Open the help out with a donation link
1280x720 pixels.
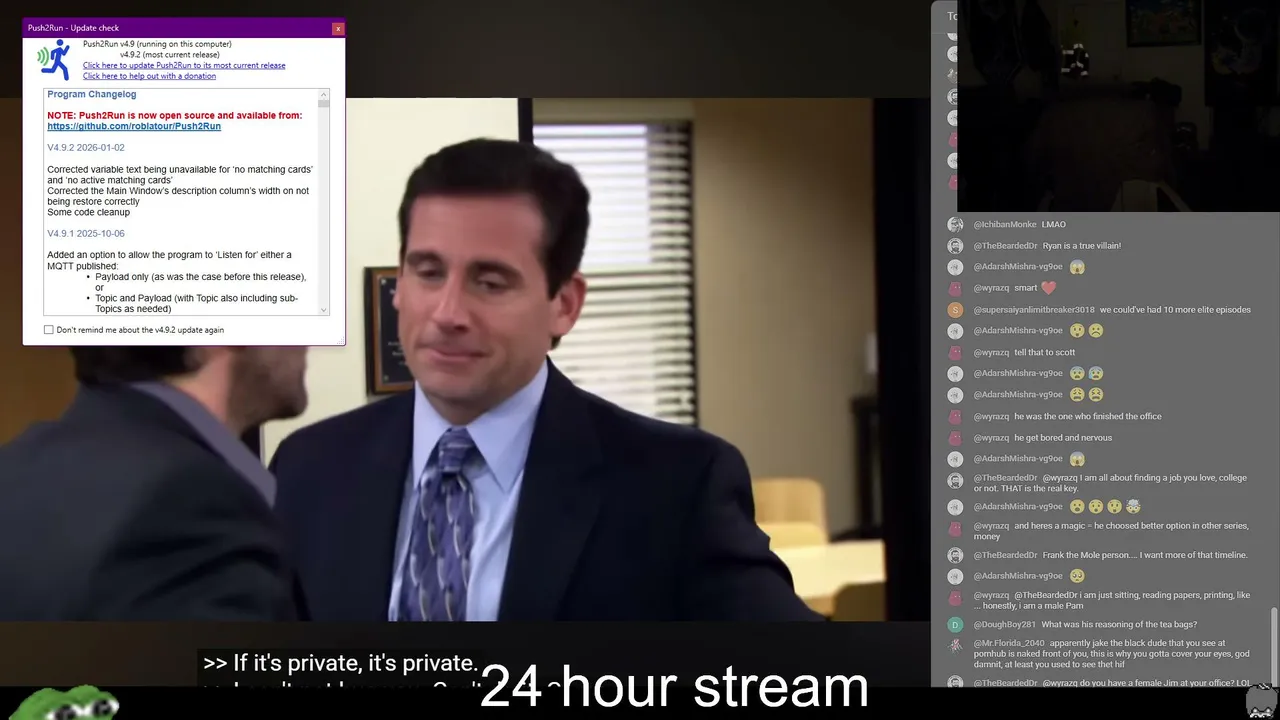click(149, 76)
